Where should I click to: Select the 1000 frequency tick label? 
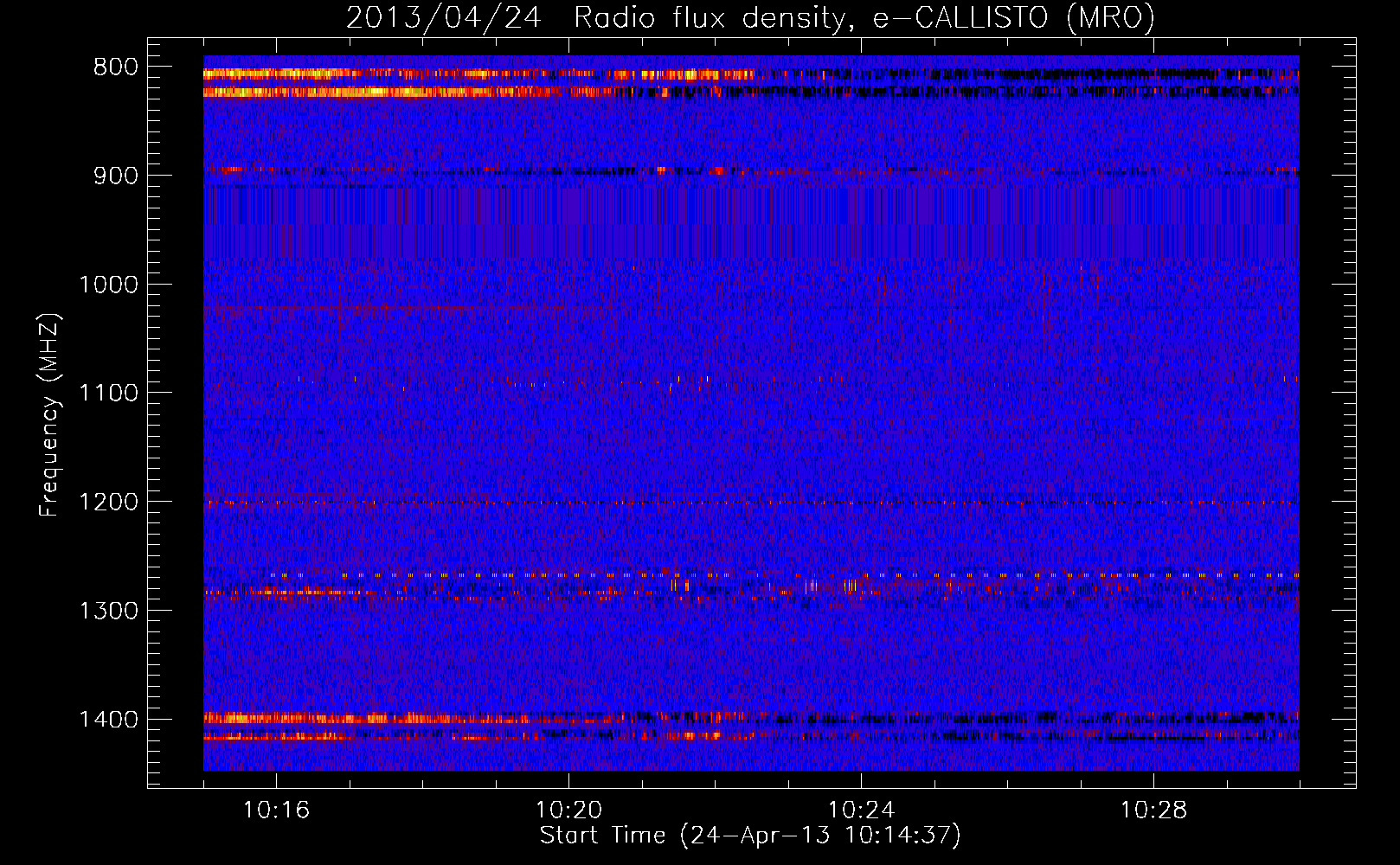click(108, 285)
